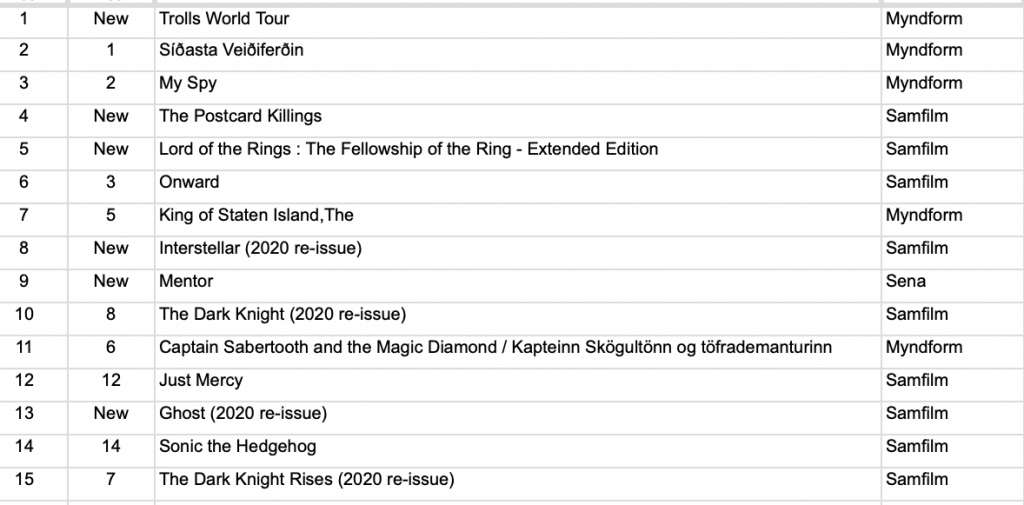
Task: Select the New cell beside Mentor
Action: pyautogui.click(x=111, y=281)
